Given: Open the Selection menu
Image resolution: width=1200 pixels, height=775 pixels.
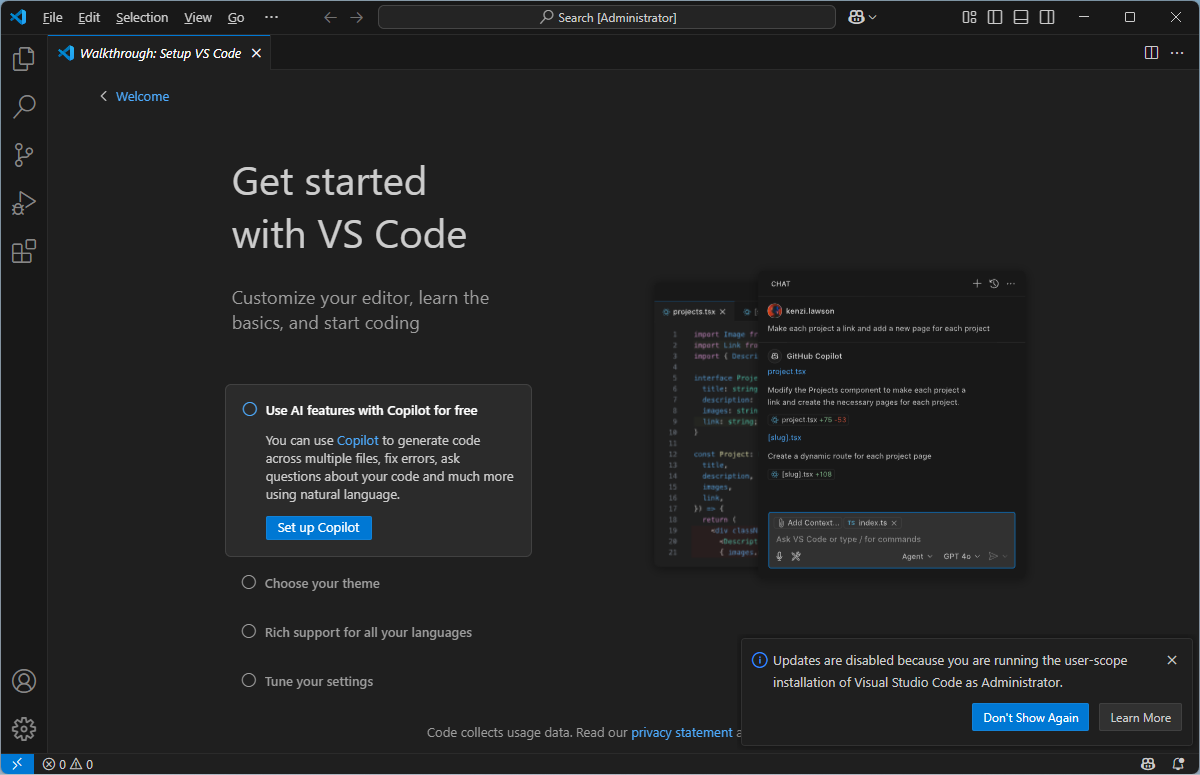Looking at the screenshot, I should 142,17.
